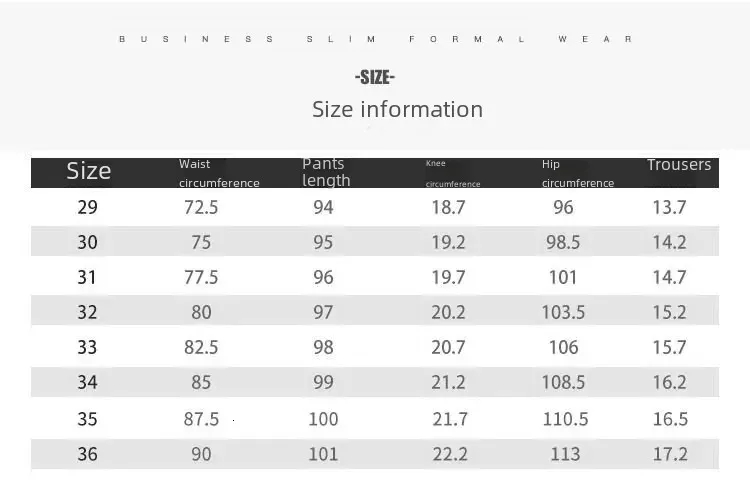Select hip circumference value 103.5

[x=563, y=312]
